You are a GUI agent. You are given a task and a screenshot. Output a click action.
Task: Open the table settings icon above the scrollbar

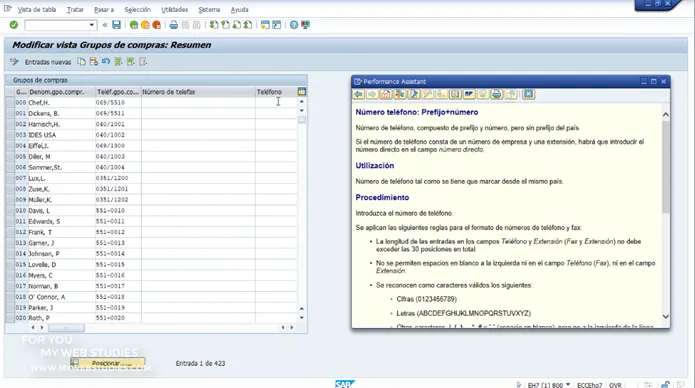(x=302, y=92)
